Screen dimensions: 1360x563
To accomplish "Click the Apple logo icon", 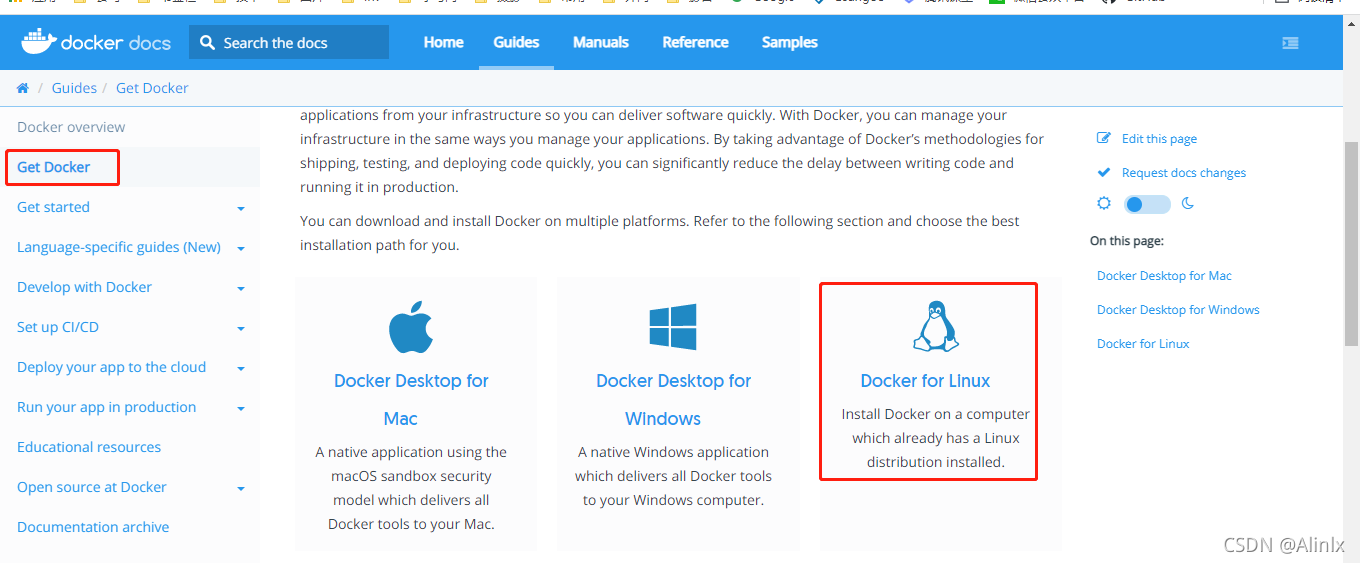I will [411, 326].
